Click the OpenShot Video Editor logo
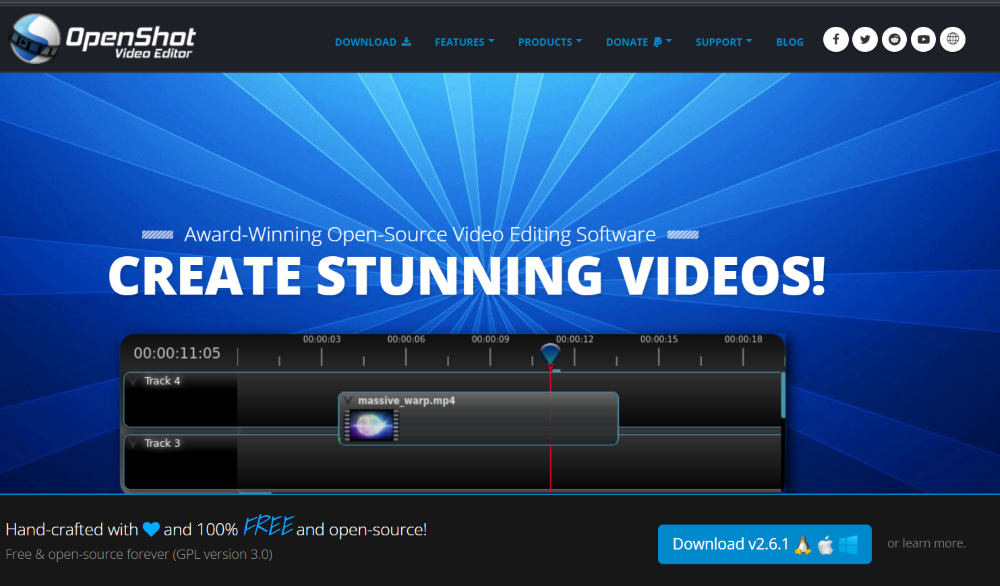 (102, 40)
